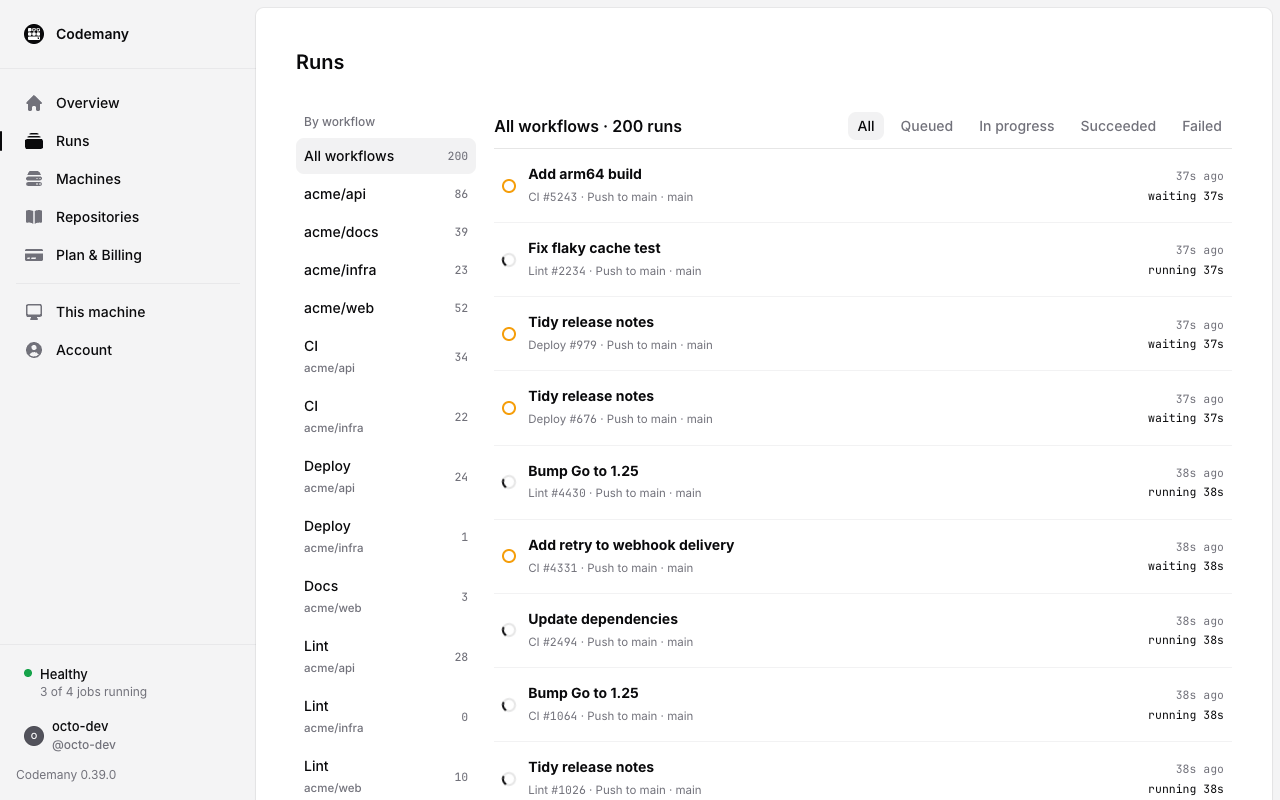Select CI workflow for acme/api

pos(386,357)
